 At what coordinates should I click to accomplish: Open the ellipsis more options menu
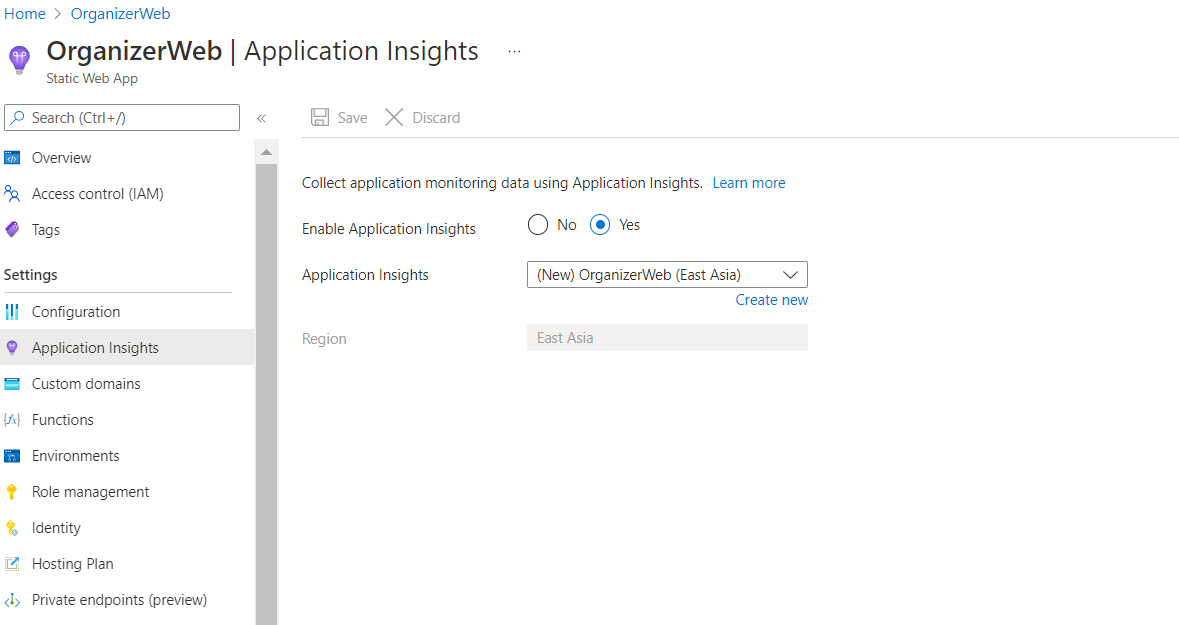point(514,52)
